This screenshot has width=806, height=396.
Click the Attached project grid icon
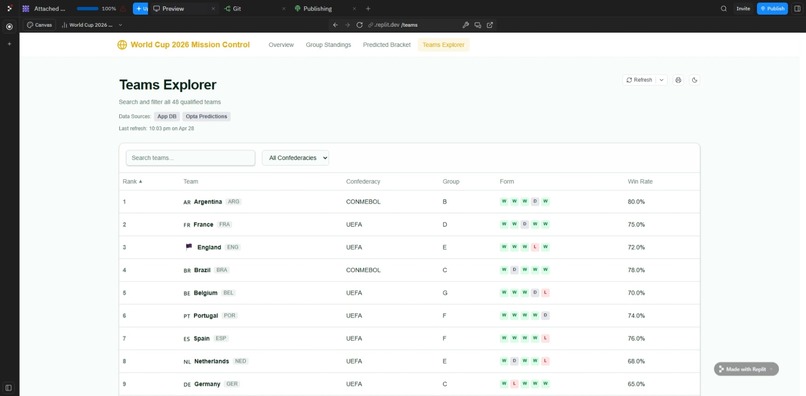[x=26, y=9]
